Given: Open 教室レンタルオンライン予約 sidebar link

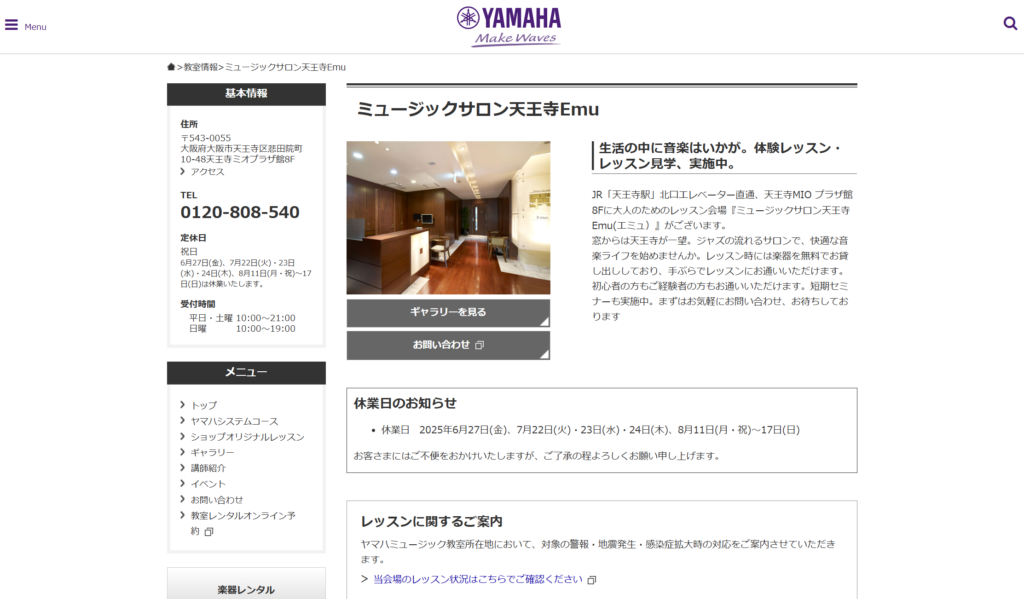Looking at the screenshot, I should coord(243,523).
